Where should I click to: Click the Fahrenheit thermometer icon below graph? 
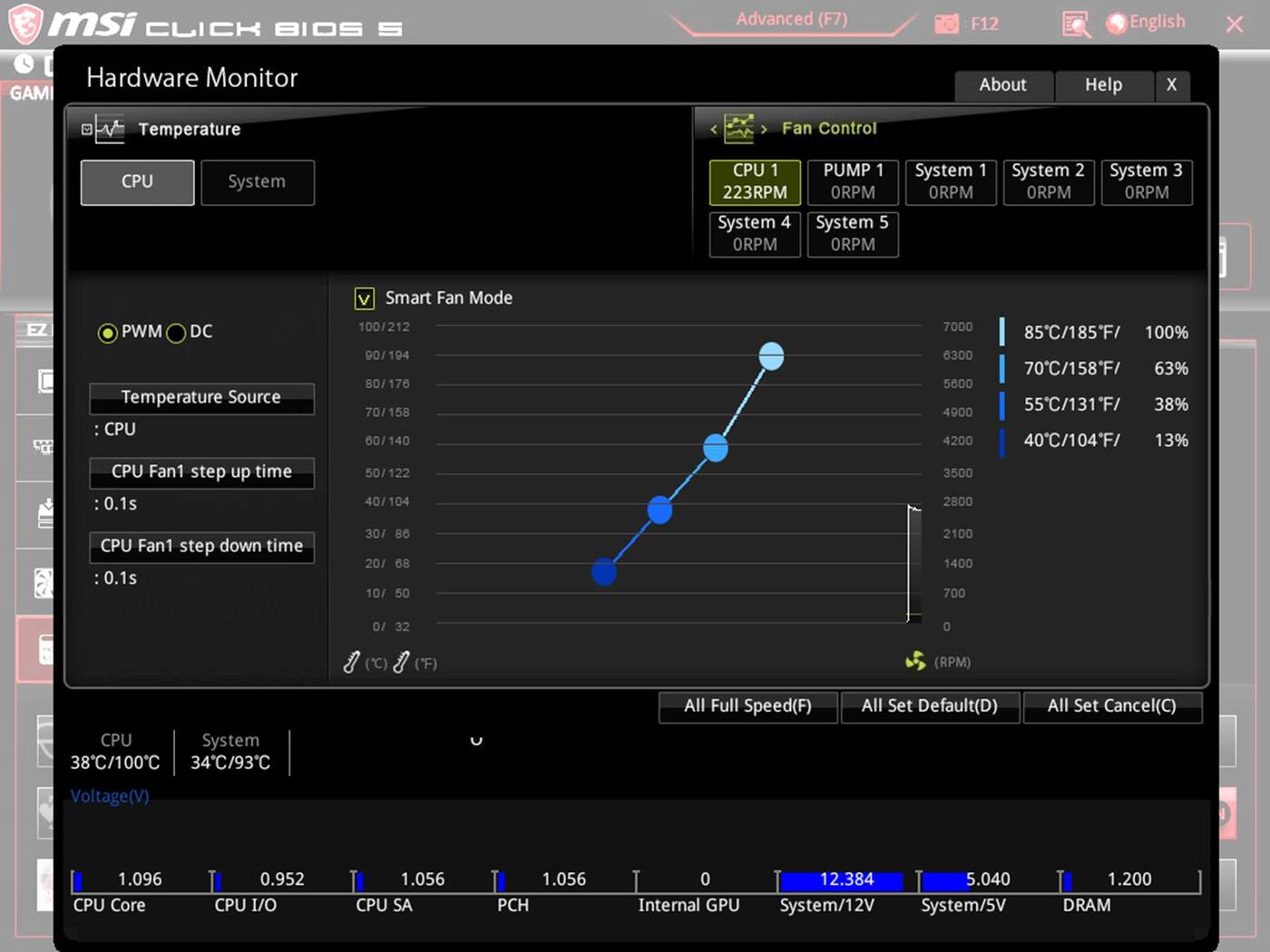[x=401, y=663]
